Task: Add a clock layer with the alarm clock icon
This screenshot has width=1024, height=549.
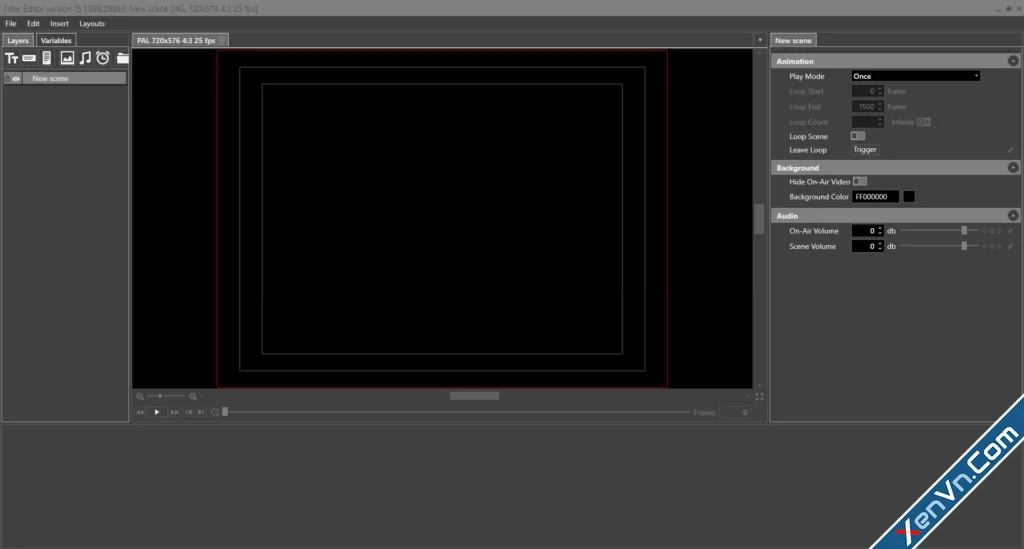Action: [103, 58]
